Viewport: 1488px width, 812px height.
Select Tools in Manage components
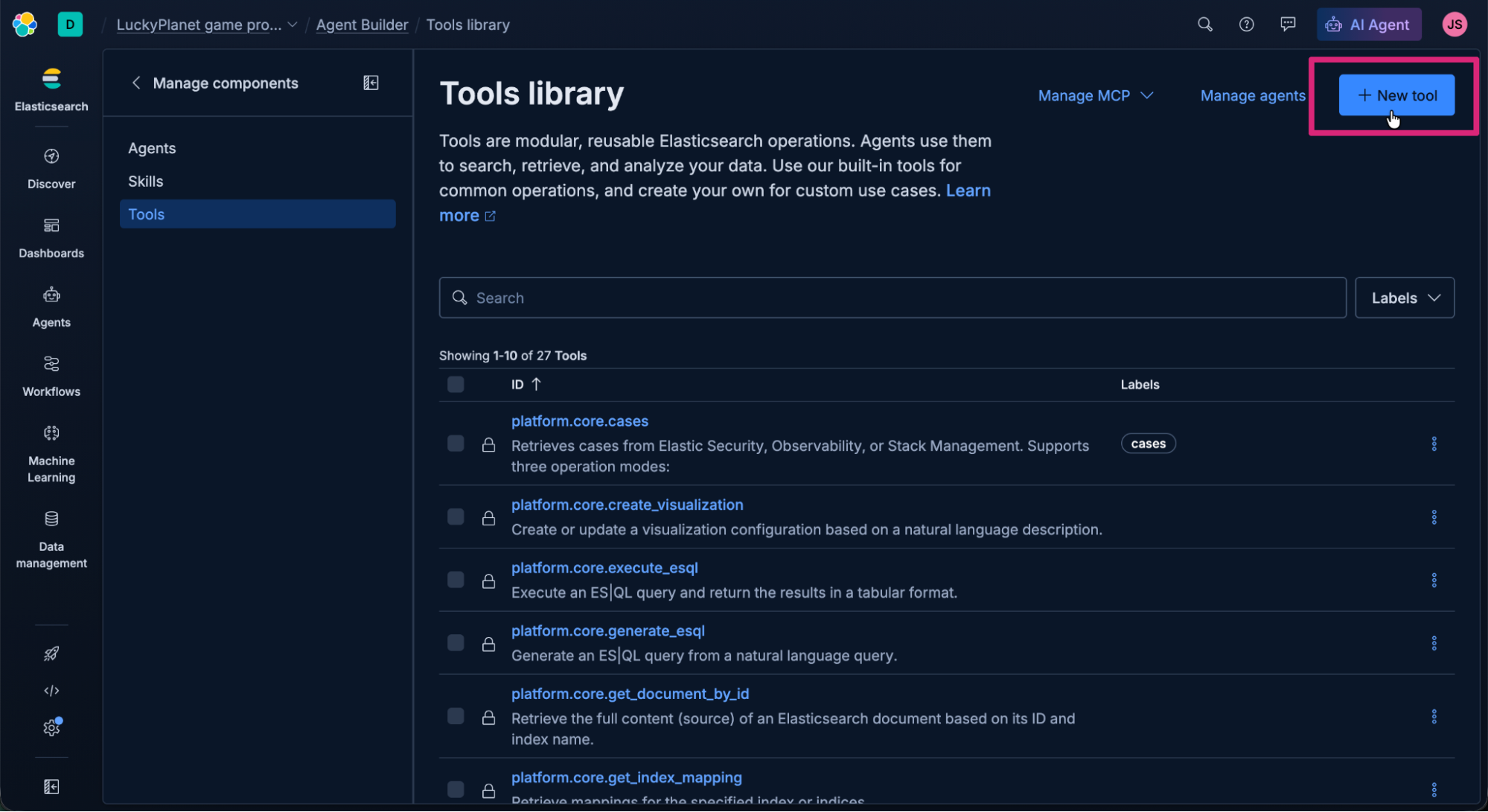point(258,214)
